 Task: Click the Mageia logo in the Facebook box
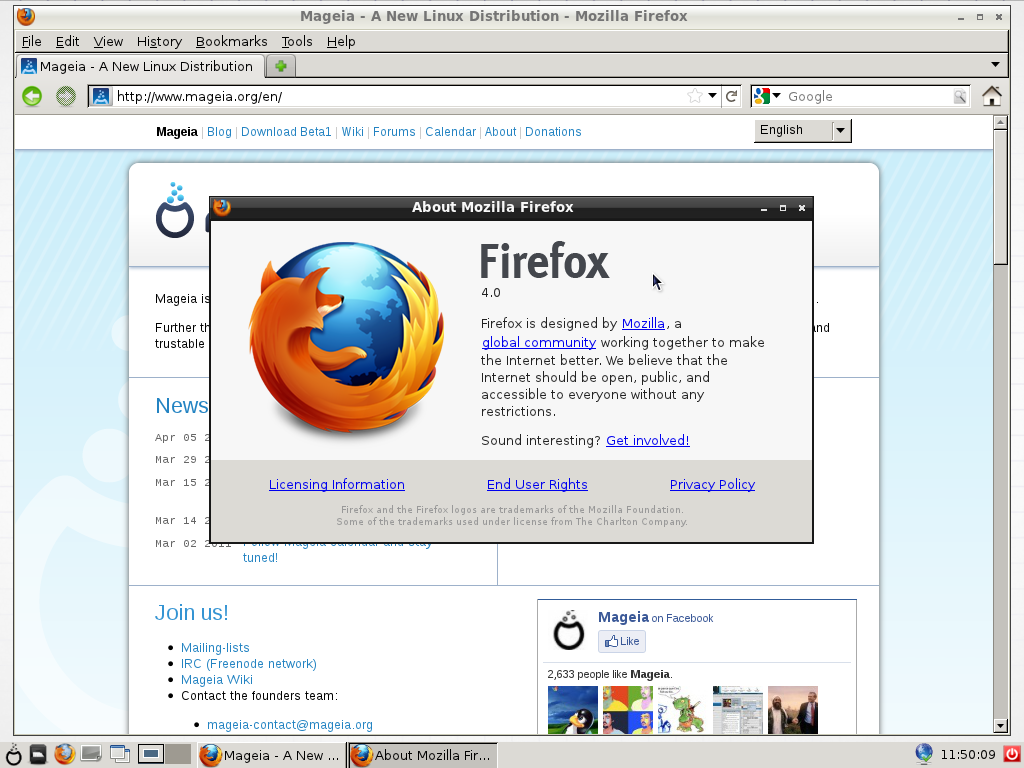coord(568,630)
